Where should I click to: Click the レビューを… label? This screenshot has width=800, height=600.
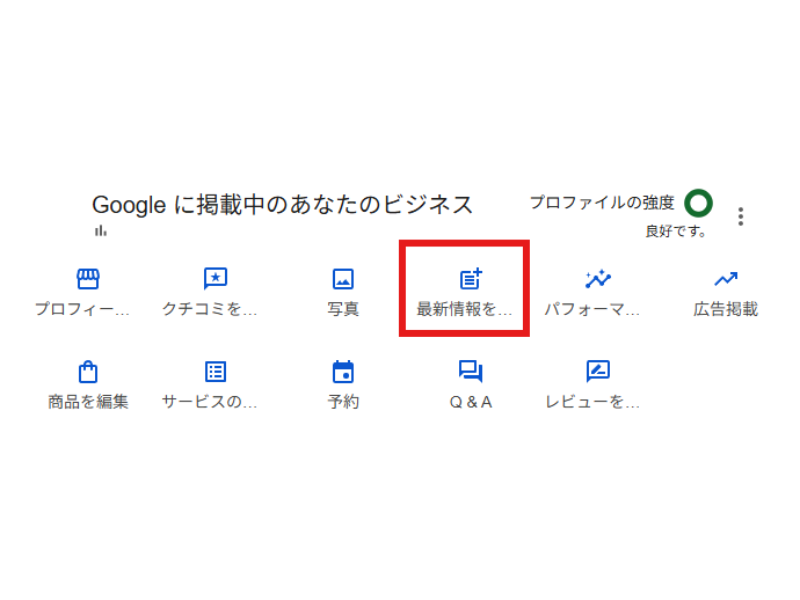point(592,402)
